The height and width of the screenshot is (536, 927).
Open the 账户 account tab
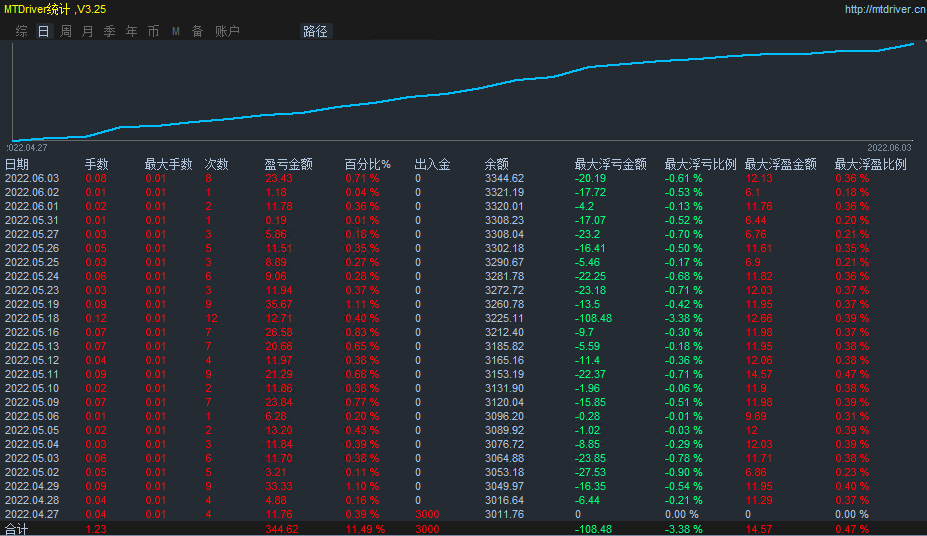click(227, 31)
